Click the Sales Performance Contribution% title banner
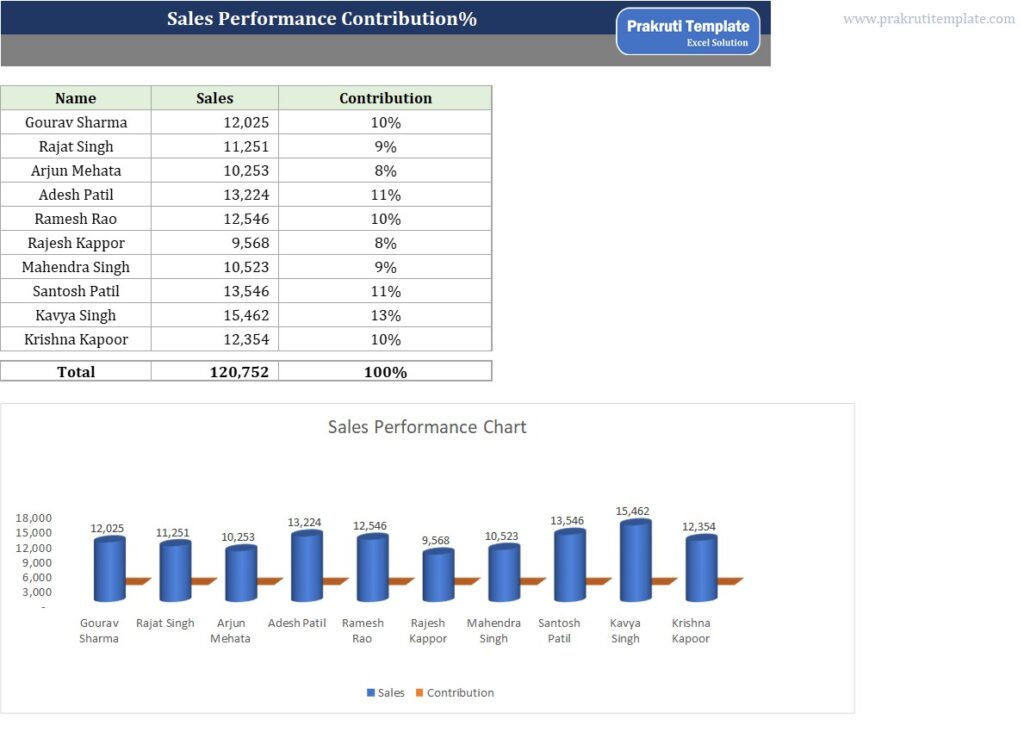Screen dimensions: 1024x738 pos(322,18)
